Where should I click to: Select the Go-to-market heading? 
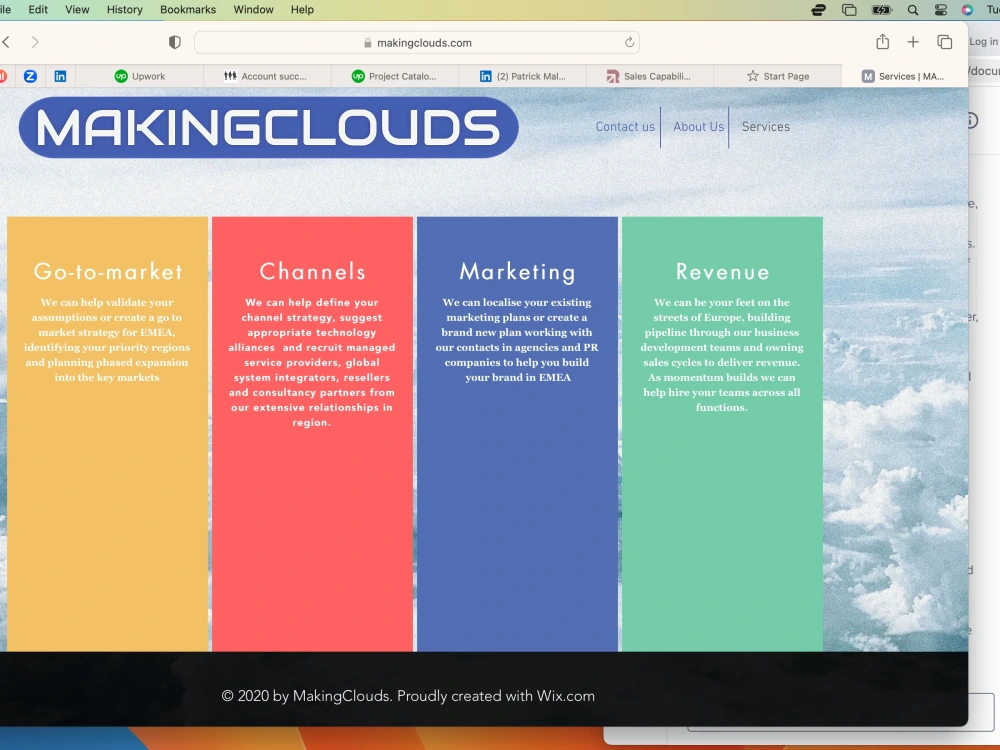(x=108, y=272)
